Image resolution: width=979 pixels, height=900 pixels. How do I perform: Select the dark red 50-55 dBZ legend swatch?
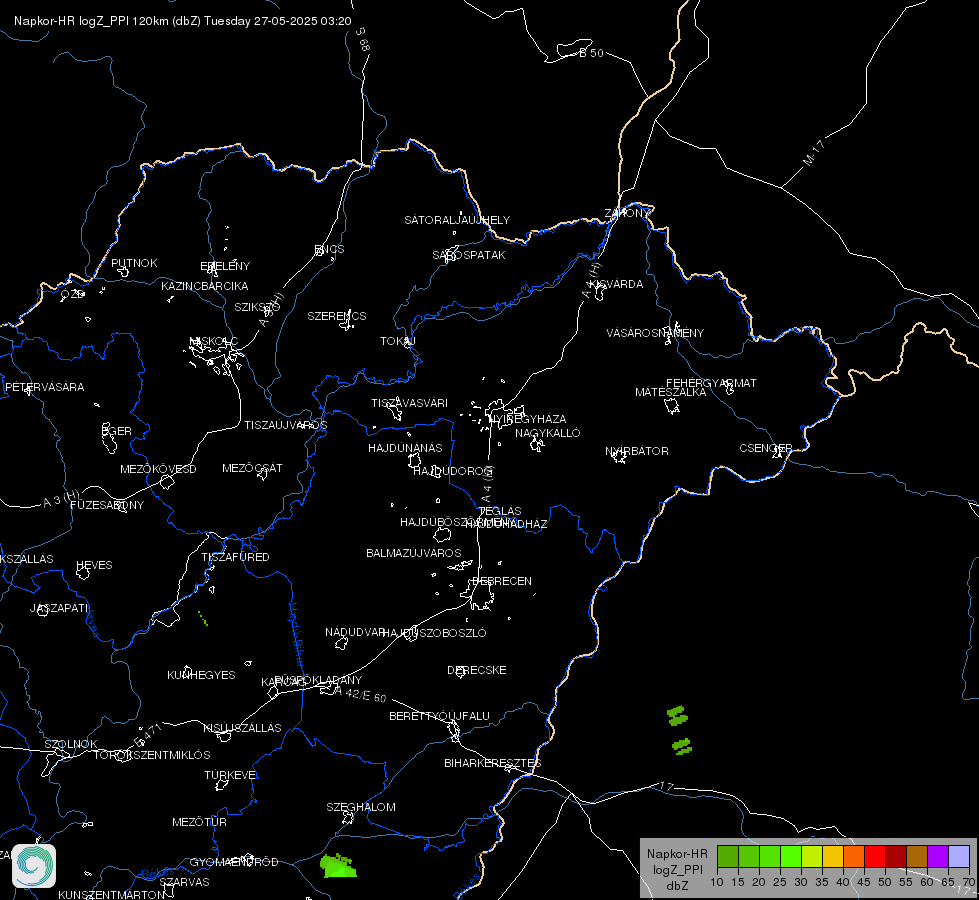tap(896, 857)
